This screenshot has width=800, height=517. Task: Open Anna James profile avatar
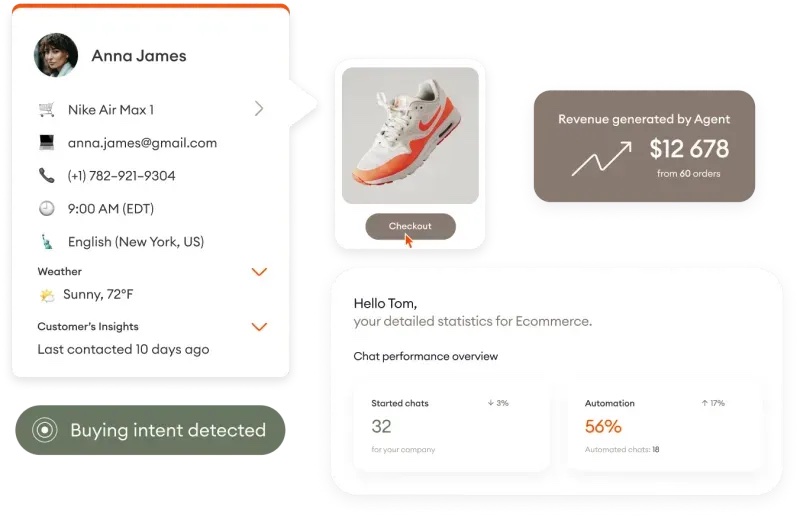(x=56, y=55)
